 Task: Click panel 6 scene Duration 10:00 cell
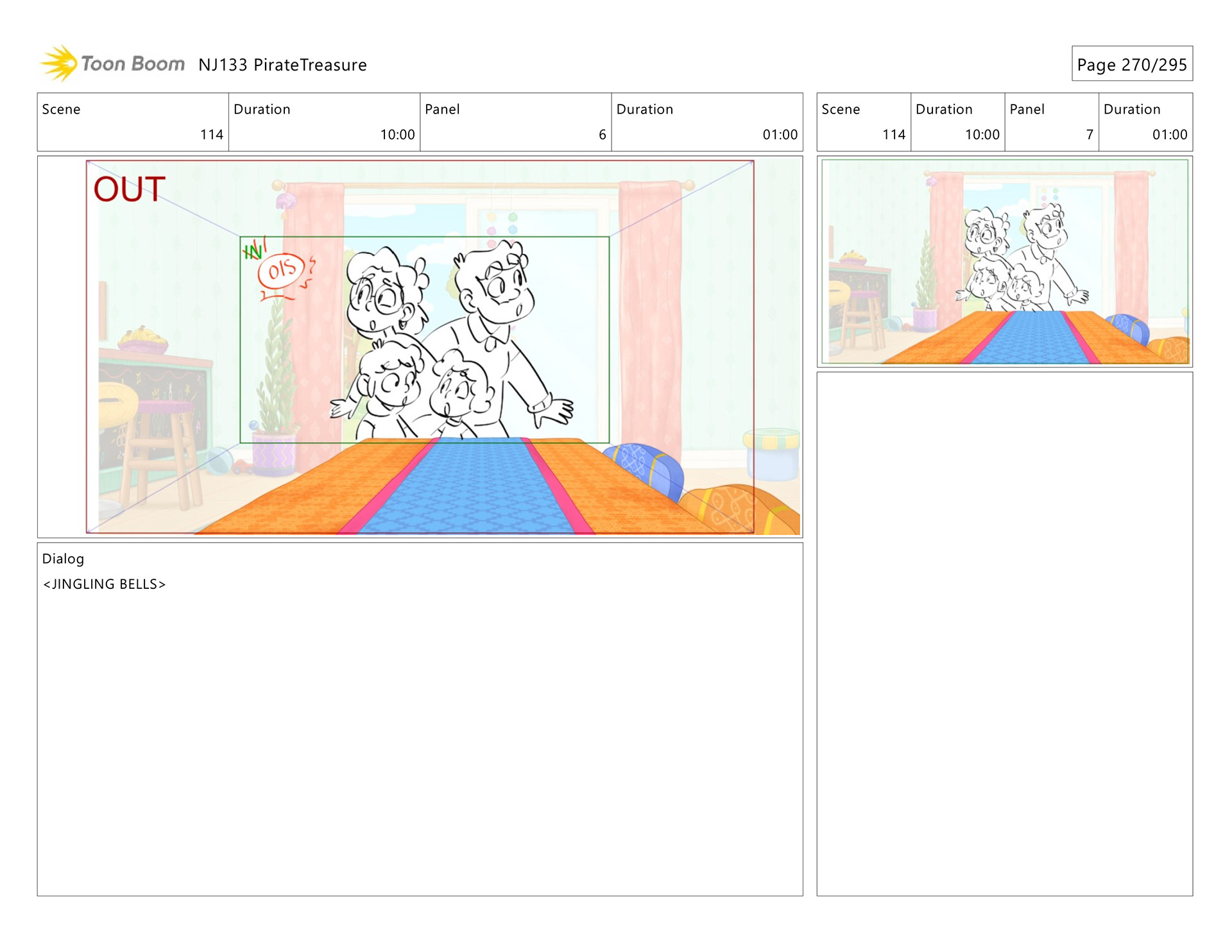pyautogui.click(x=324, y=122)
